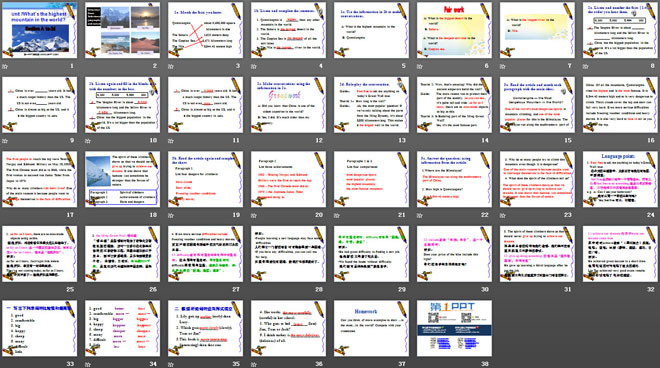This screenshot has height=368, width=660.
Task: Select slide 10 thumbnail
Action: [122, 105]
